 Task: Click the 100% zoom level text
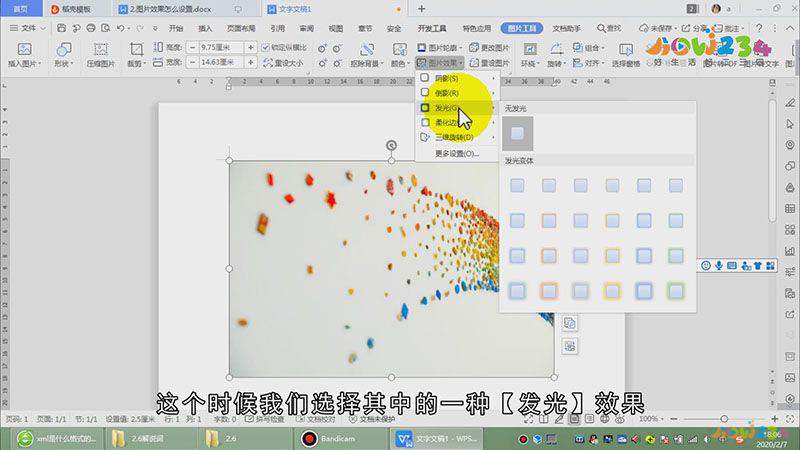[648, 419]
